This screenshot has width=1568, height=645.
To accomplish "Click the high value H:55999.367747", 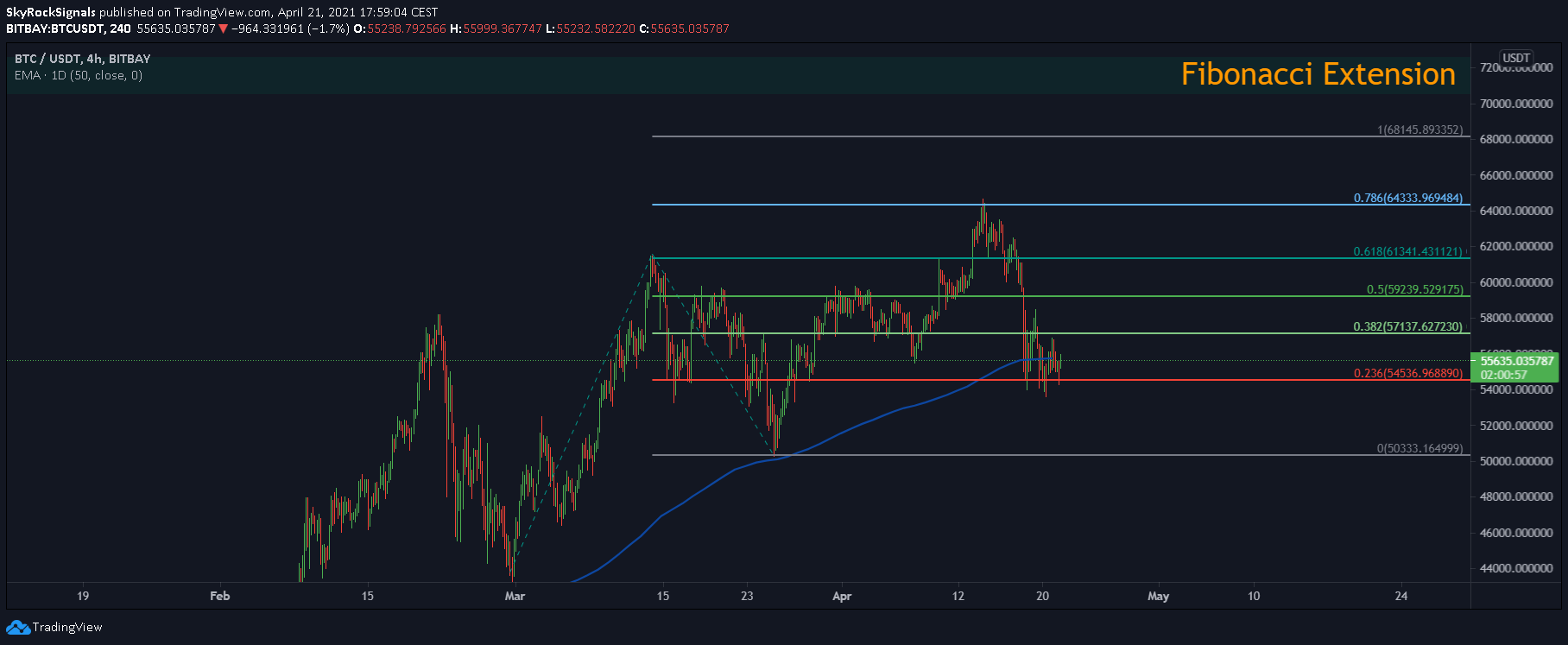I will [x=496, y=28].
